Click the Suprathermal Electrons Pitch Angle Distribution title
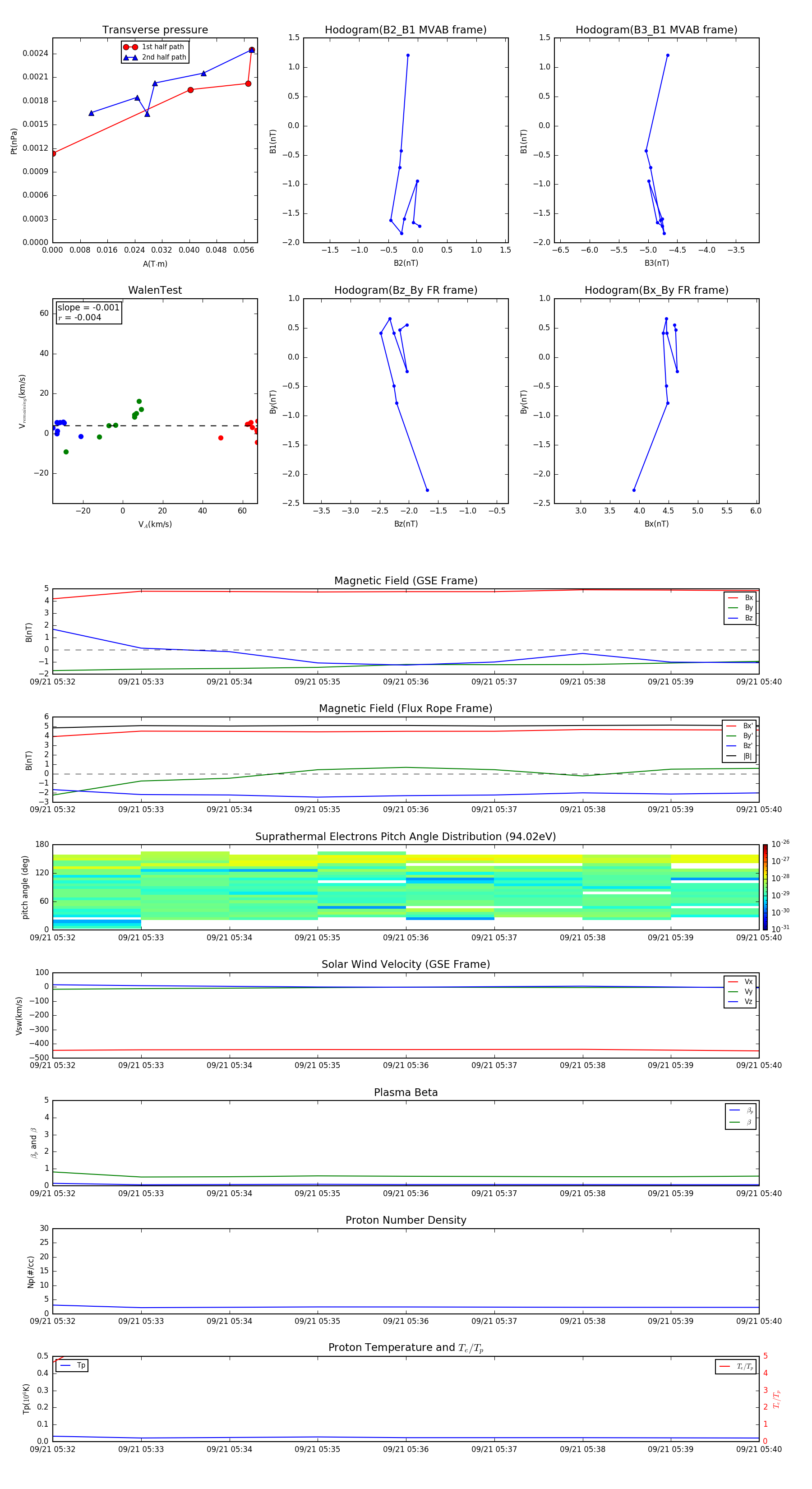Screen dimensions: 812x1489 pos(406,837)
